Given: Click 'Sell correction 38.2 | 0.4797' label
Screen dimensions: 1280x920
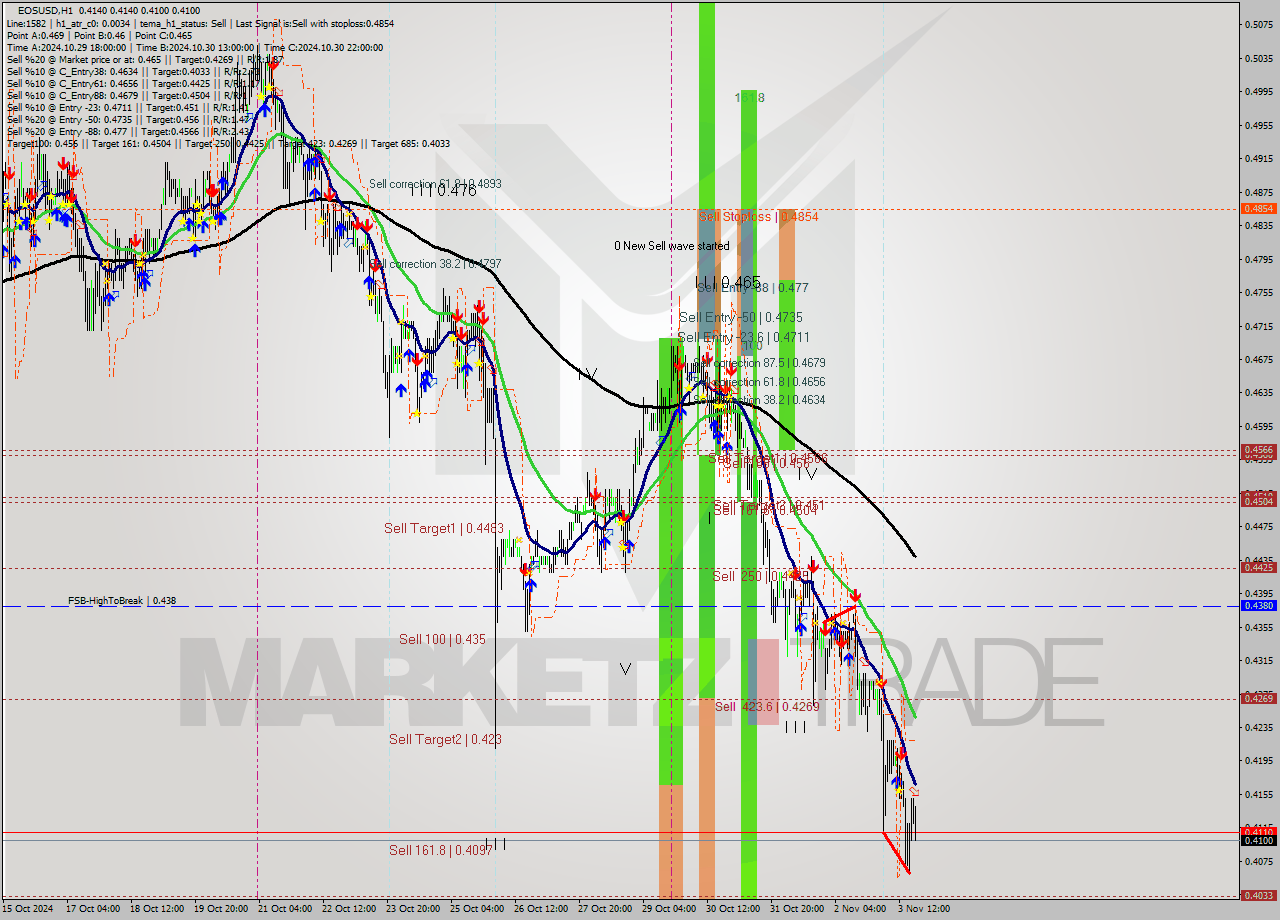Looking at the screenshot, I should click(x=435, y=264).
